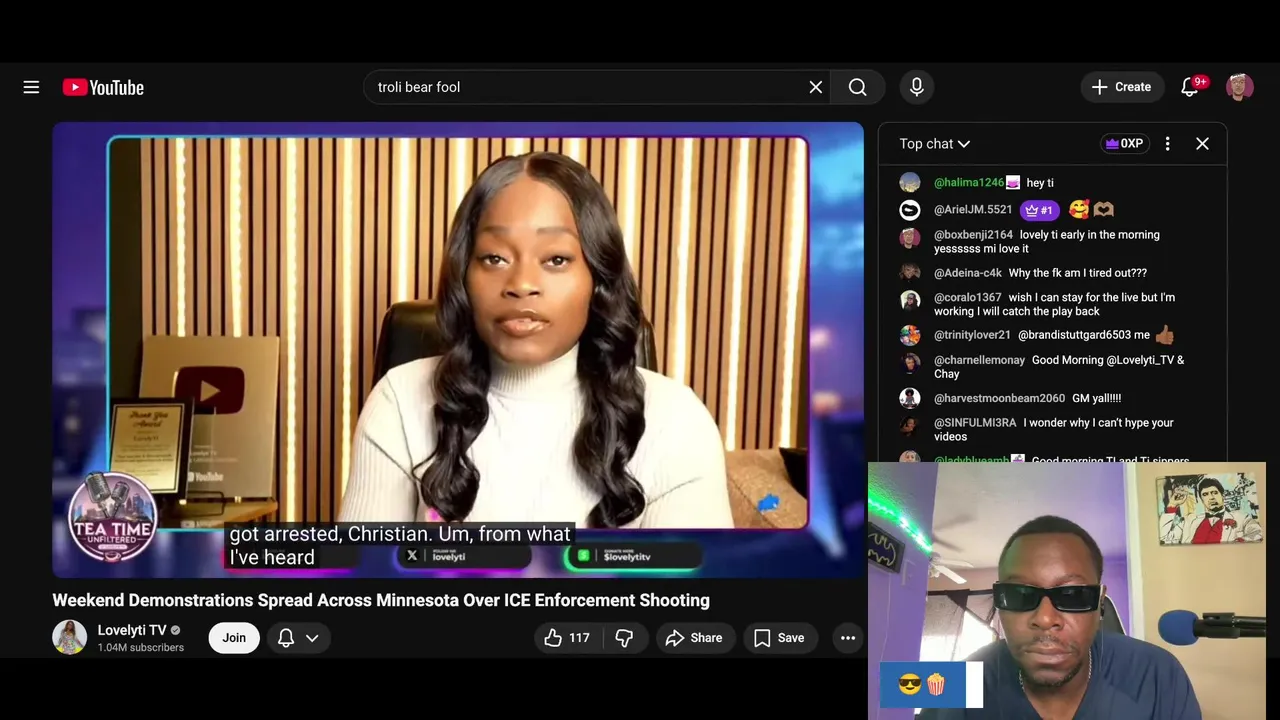The height and width of the screenshot is (720, 1280).
Task: Click the avatar of @halima1246 in chat
Action: coord(910,183)
